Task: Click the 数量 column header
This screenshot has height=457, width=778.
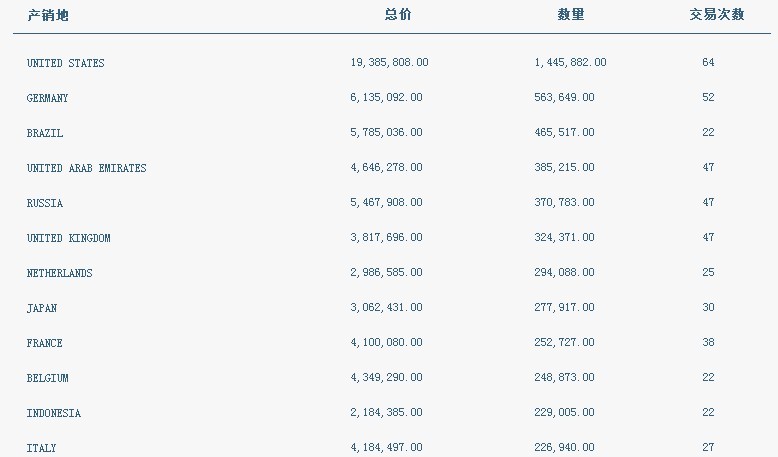Action: tap(571, 14)
